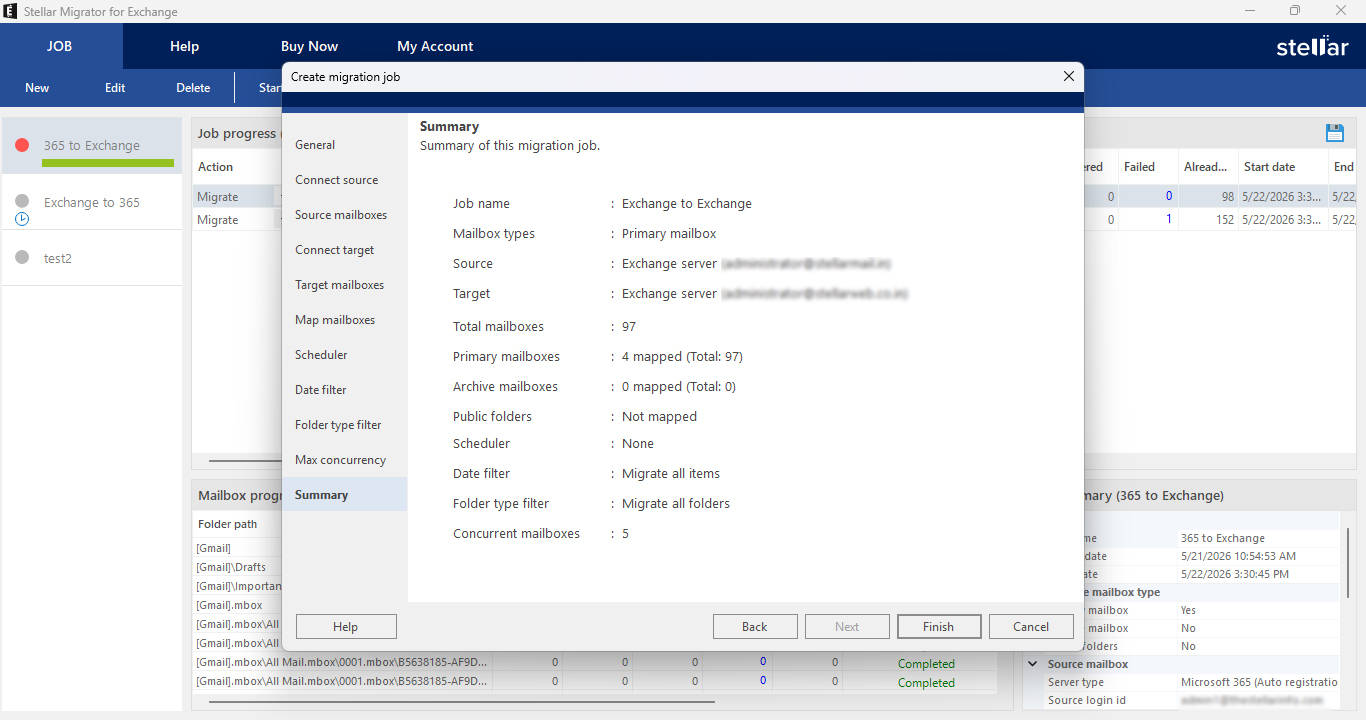Click the Help button in the dialog
The height and width of the screenshot is (720, 1366).
click(346, 627)
